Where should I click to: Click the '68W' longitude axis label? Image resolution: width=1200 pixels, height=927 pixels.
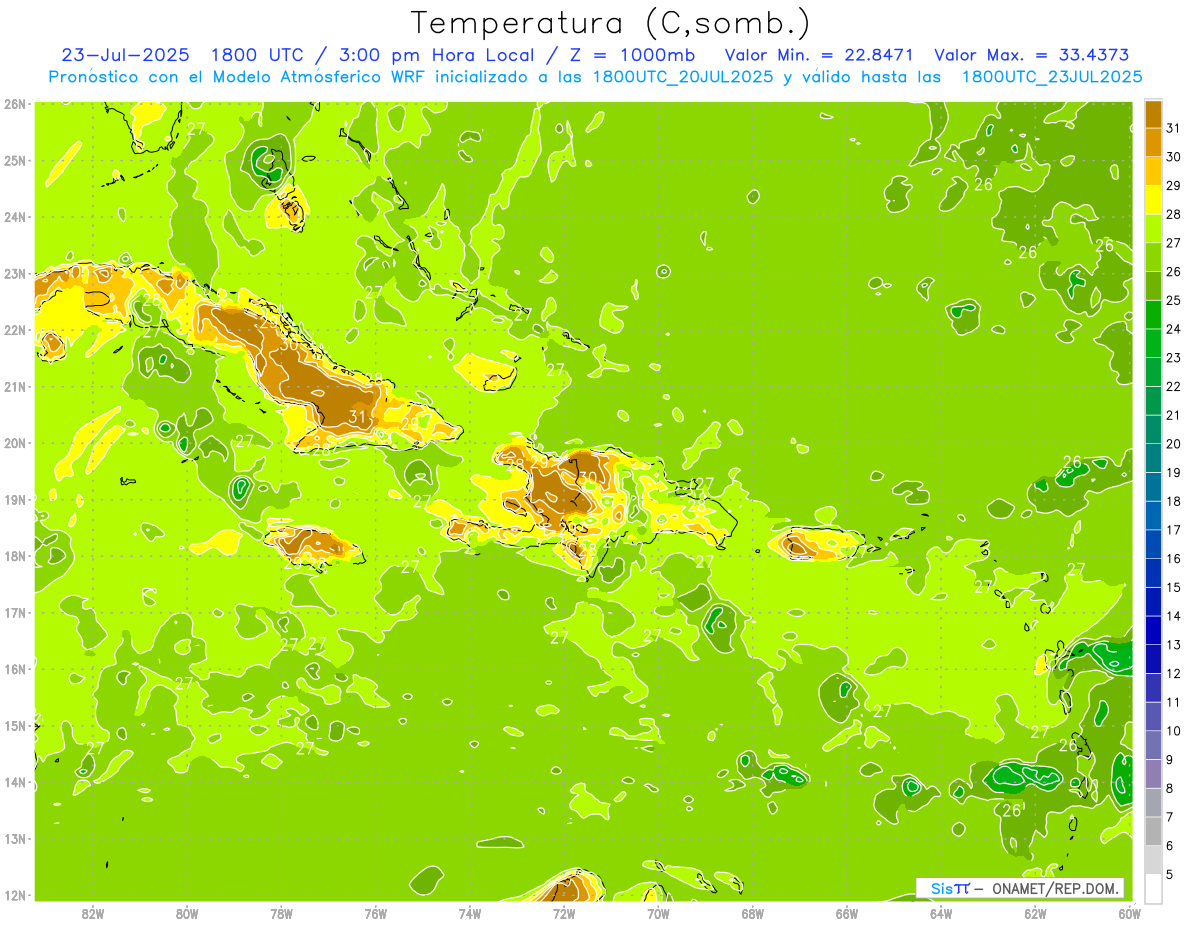[x=752, y=912]
